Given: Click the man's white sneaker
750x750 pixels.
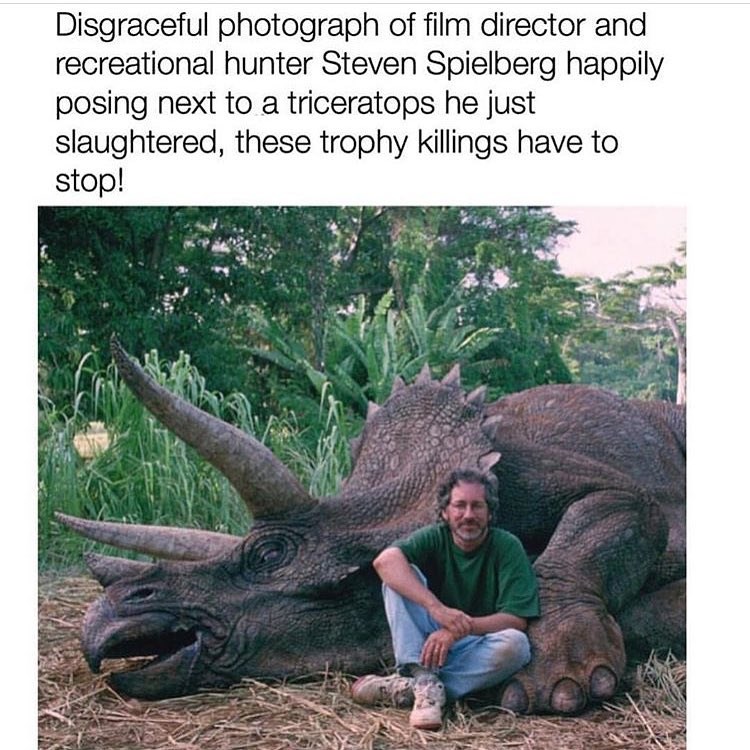Looking at the screenshot, I should [x=426, y=701].
